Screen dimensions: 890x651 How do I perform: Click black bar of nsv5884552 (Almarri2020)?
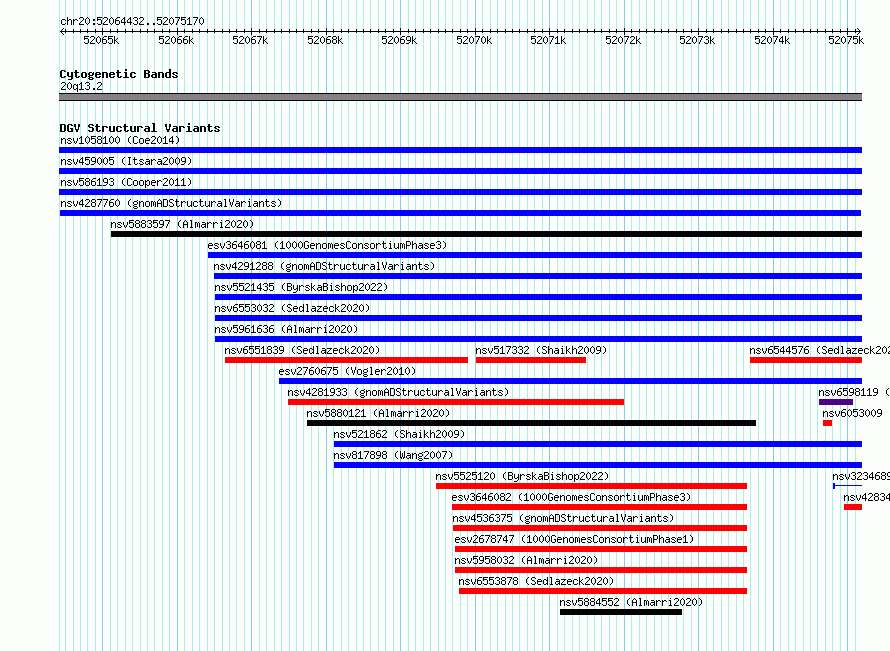click(621, 612)
